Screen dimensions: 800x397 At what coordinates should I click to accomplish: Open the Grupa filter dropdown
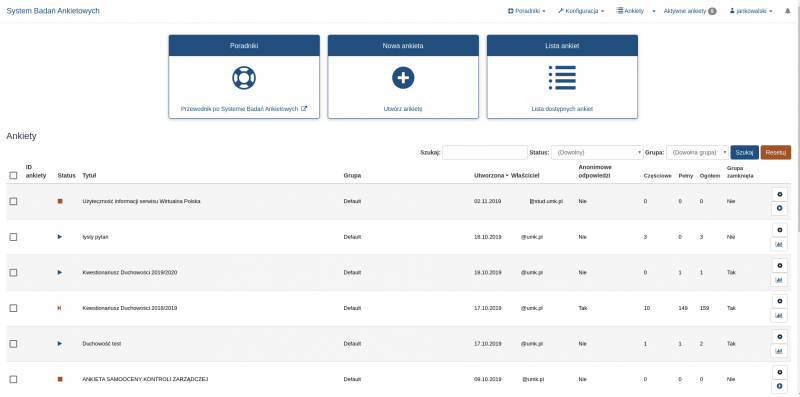[697, 152]
